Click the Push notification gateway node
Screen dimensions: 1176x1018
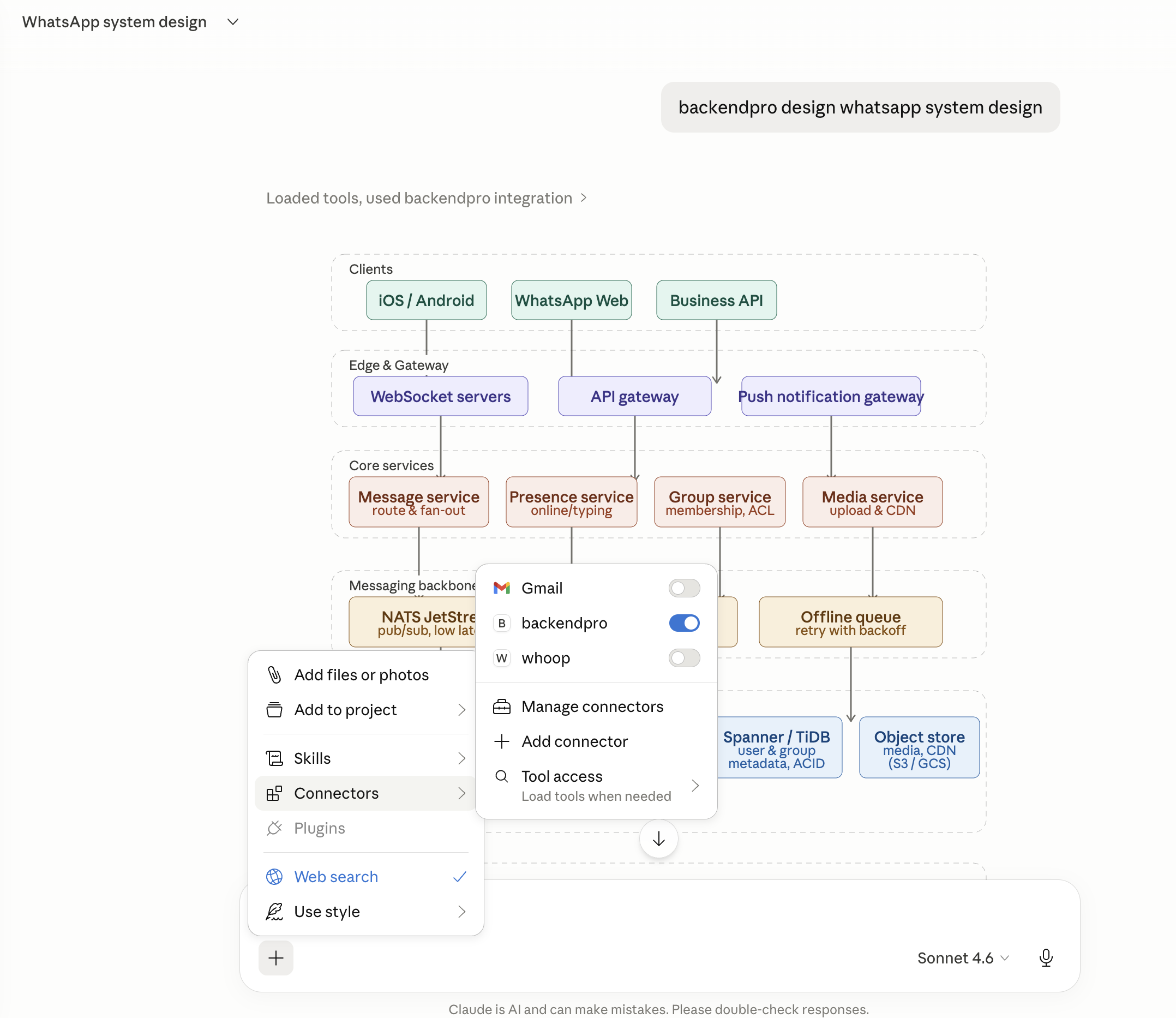click(831, 396)
